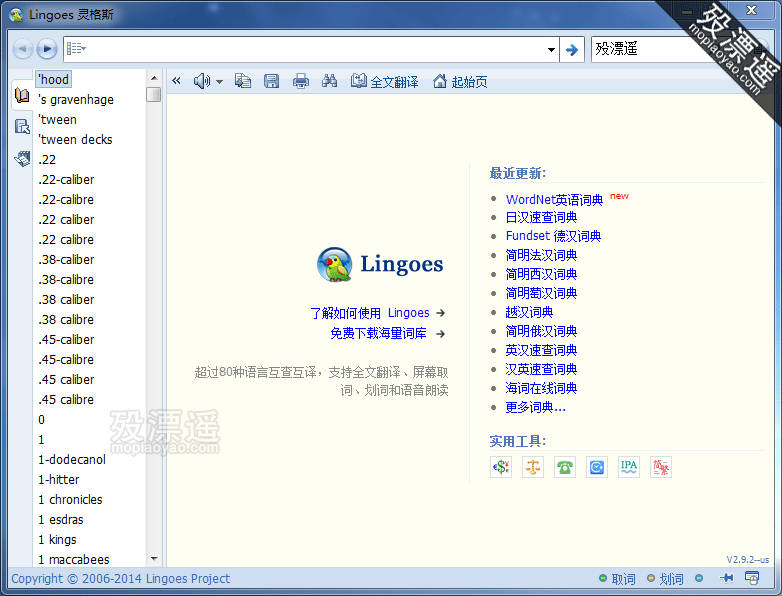Click the mini window mode icon

752,578
